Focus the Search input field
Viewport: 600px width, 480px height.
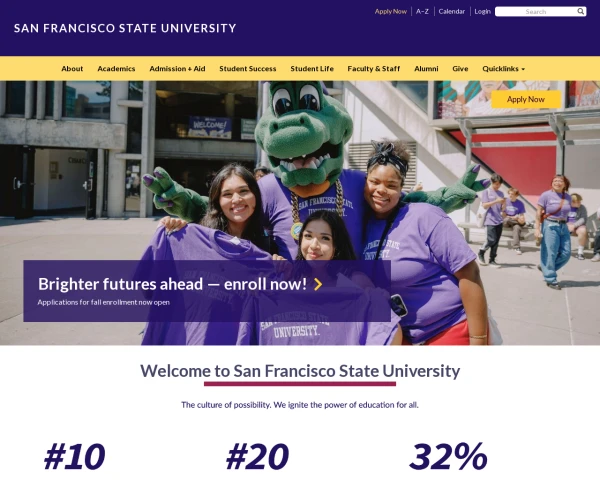coord(535,12)
